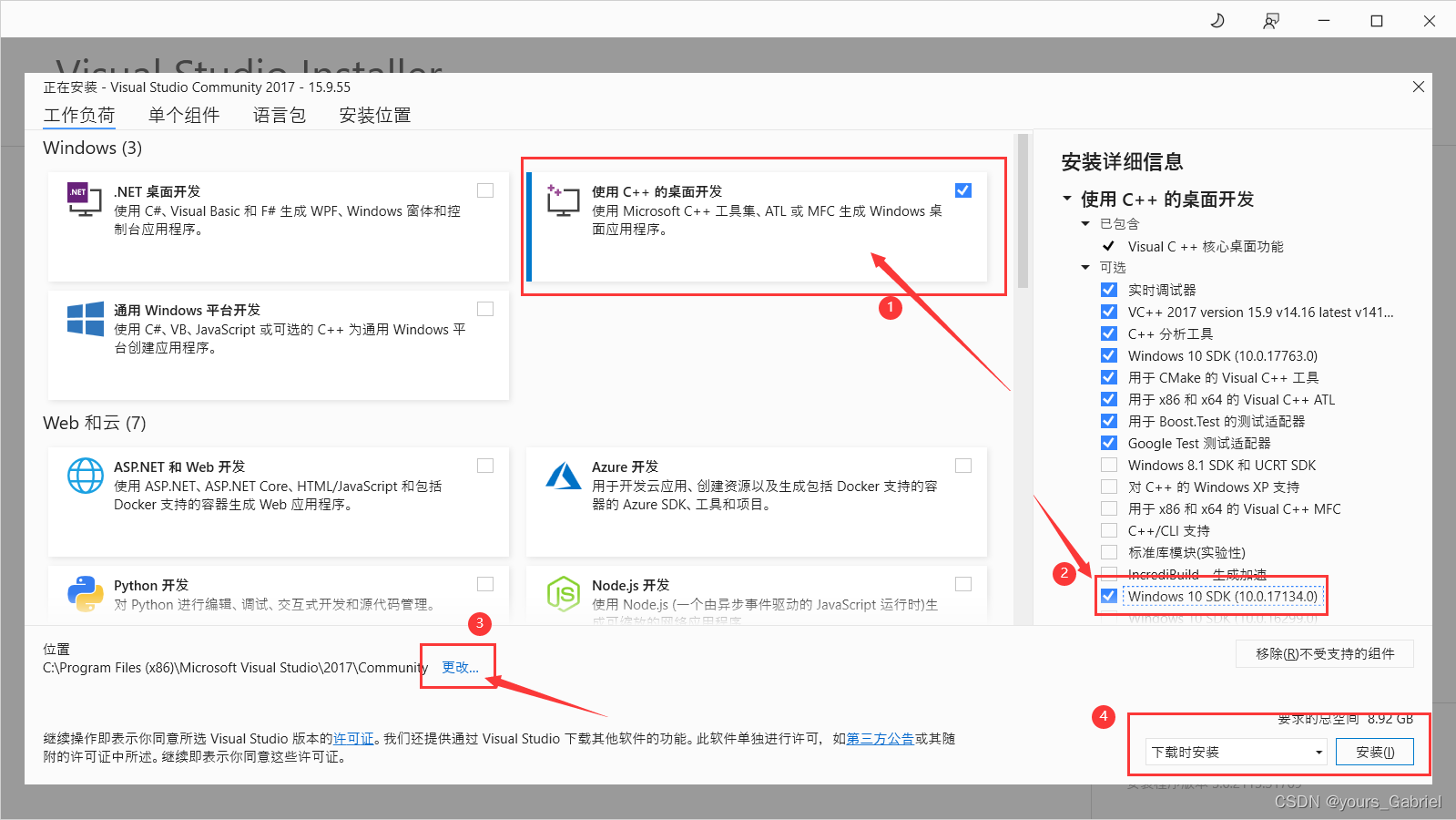Click the 更改... location link
This screenshot has width=1456, height=820.
tap(461, 667)
